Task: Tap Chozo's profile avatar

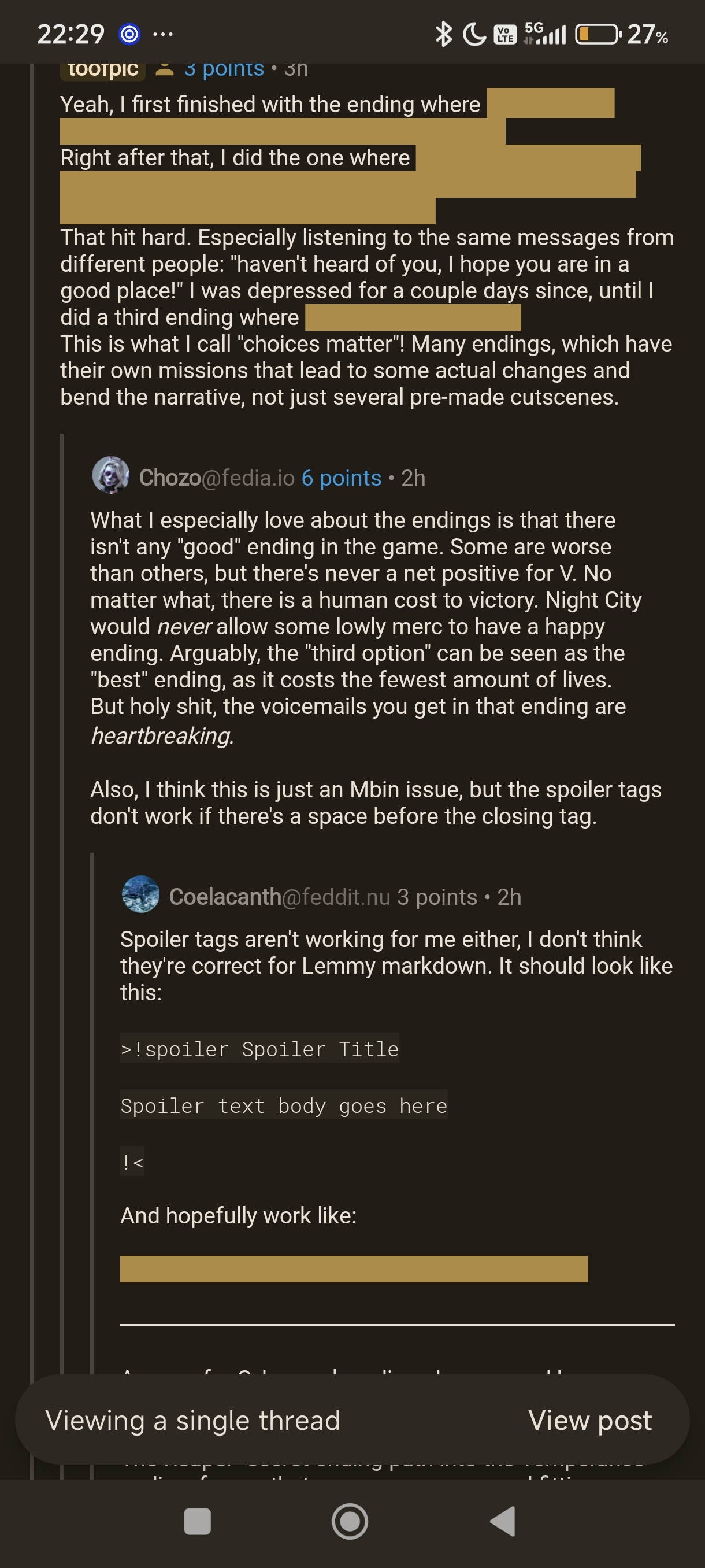Action: pos(110,475)
